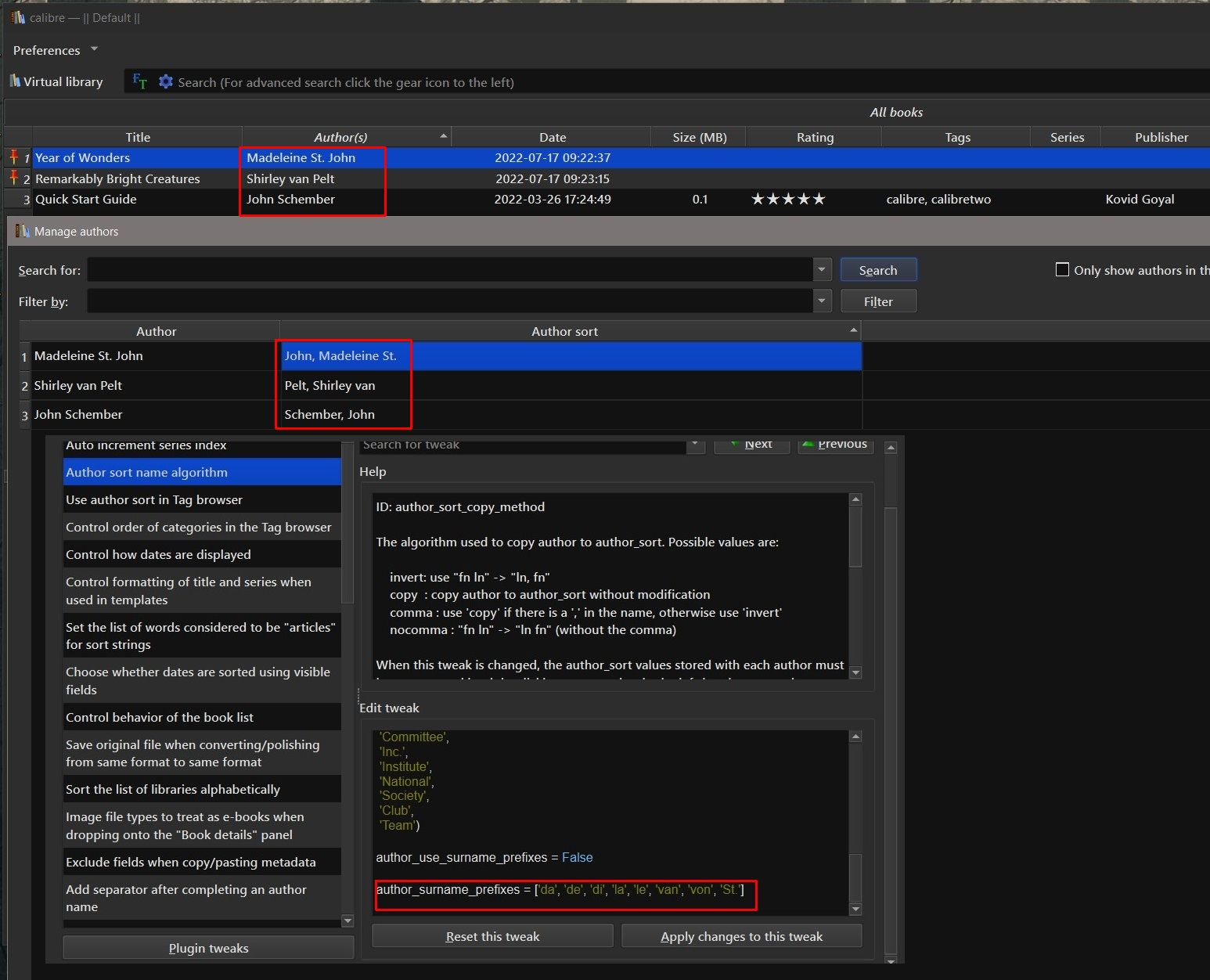Go to previous tweak match with green up arrow

(x=808, y=444)
